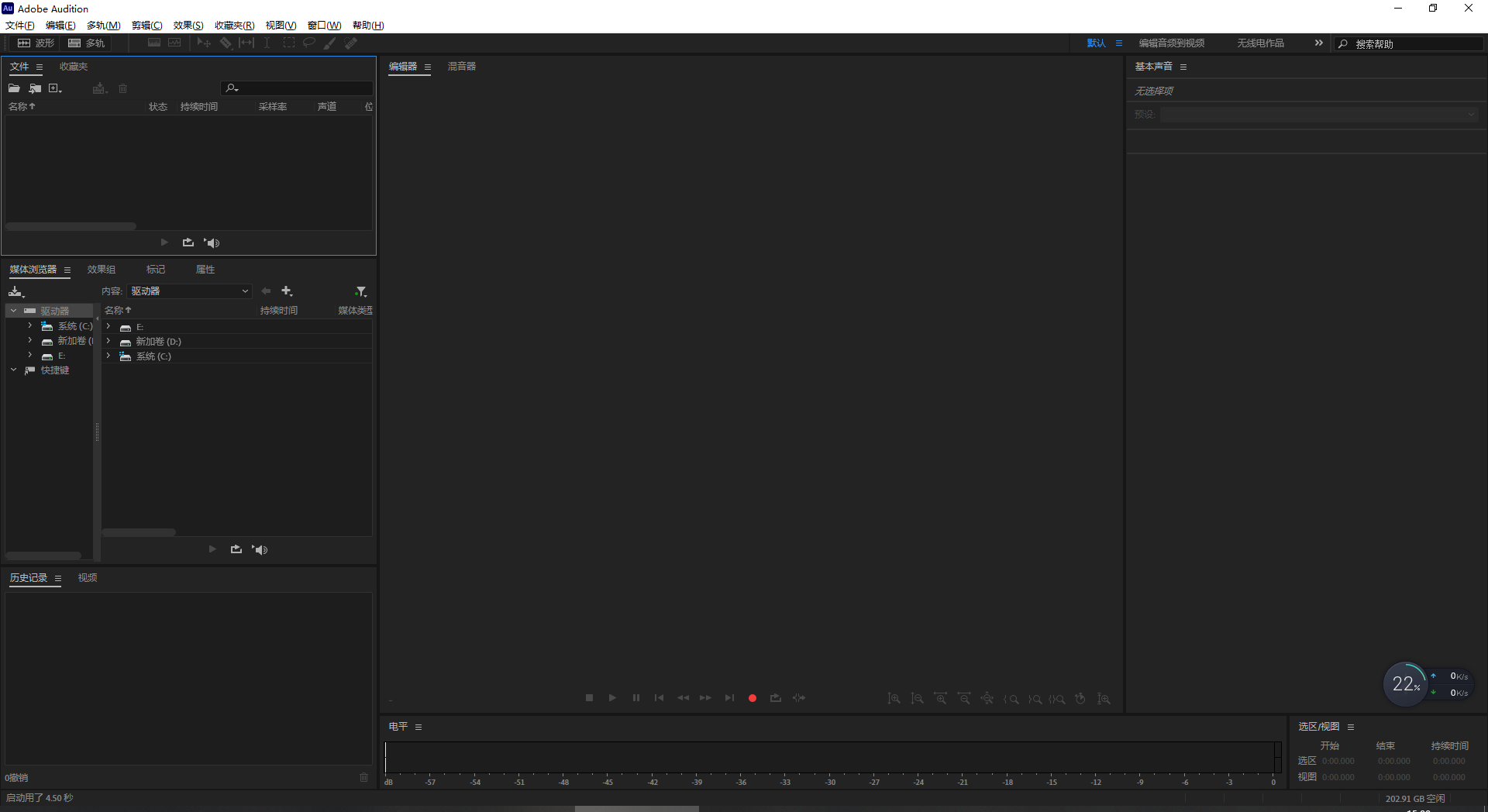Switch to Waveform view
This screenshot has width=1488, height=812.
pos(36,43)
